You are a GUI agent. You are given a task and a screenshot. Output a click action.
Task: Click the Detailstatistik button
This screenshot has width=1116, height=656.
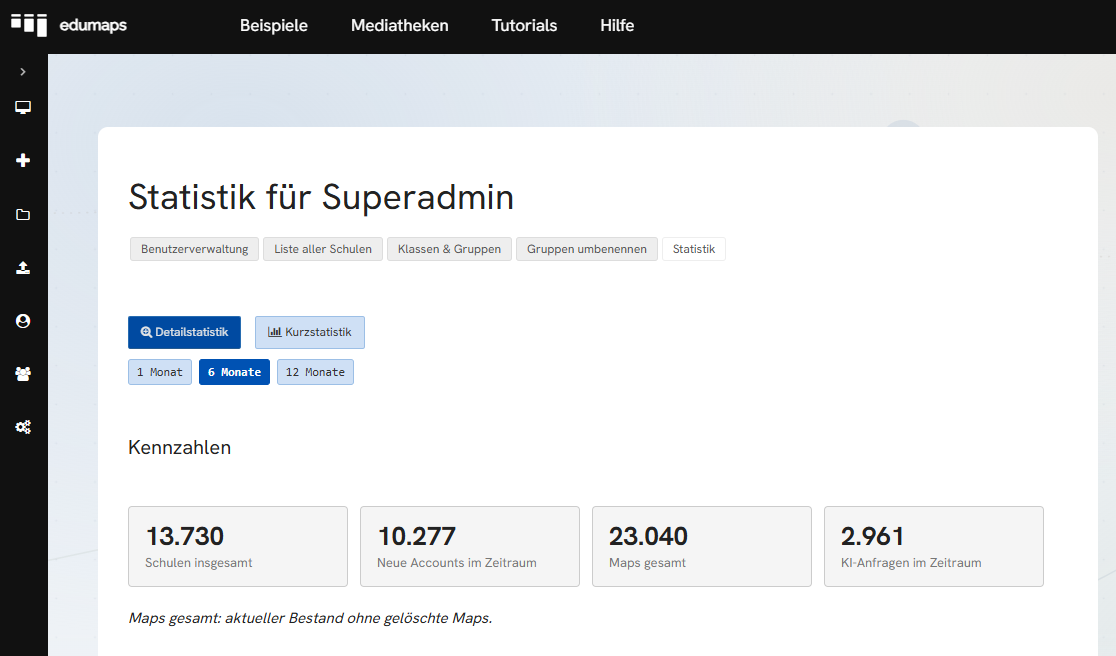(184, 332)
